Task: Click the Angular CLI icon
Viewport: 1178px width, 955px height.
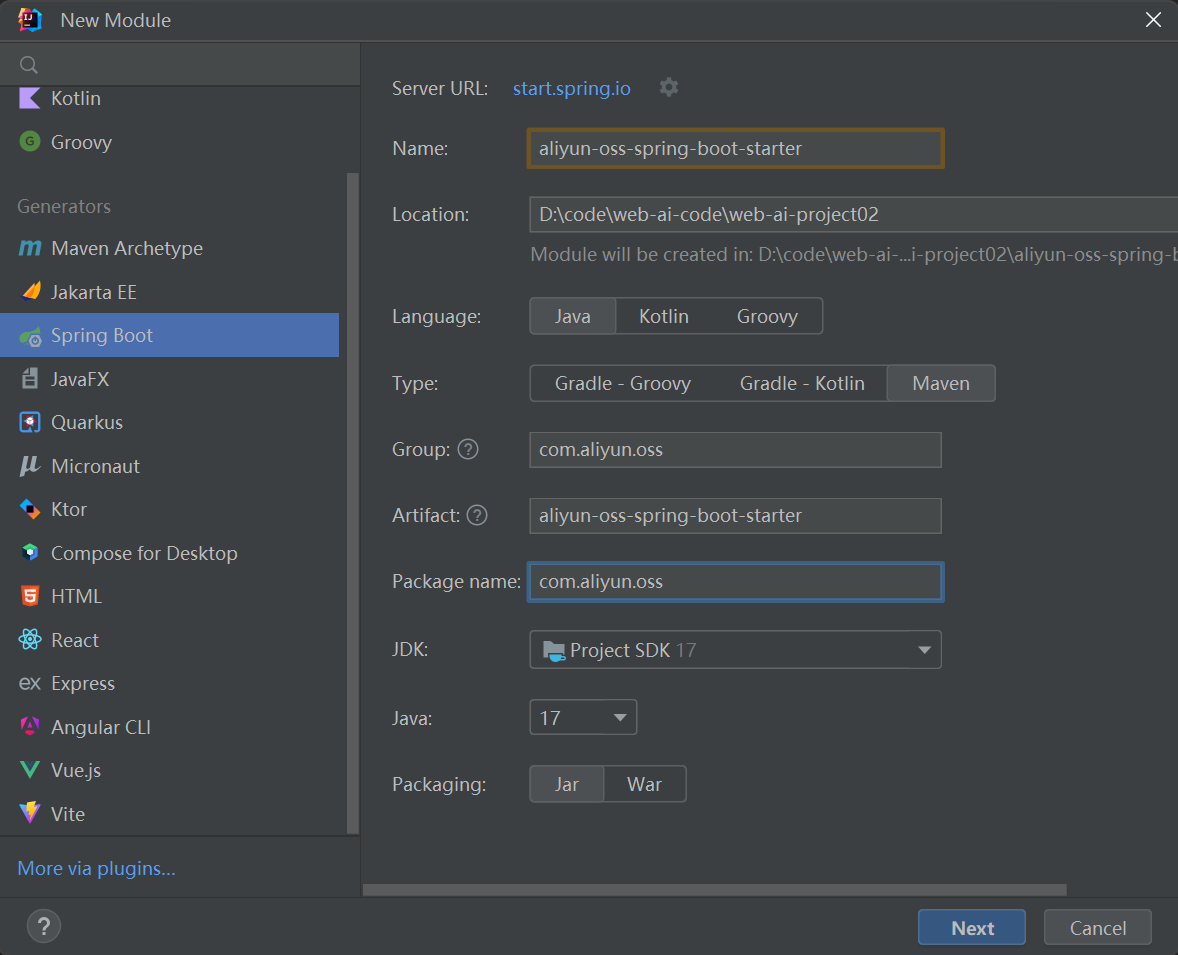Action: pos(29,727)
